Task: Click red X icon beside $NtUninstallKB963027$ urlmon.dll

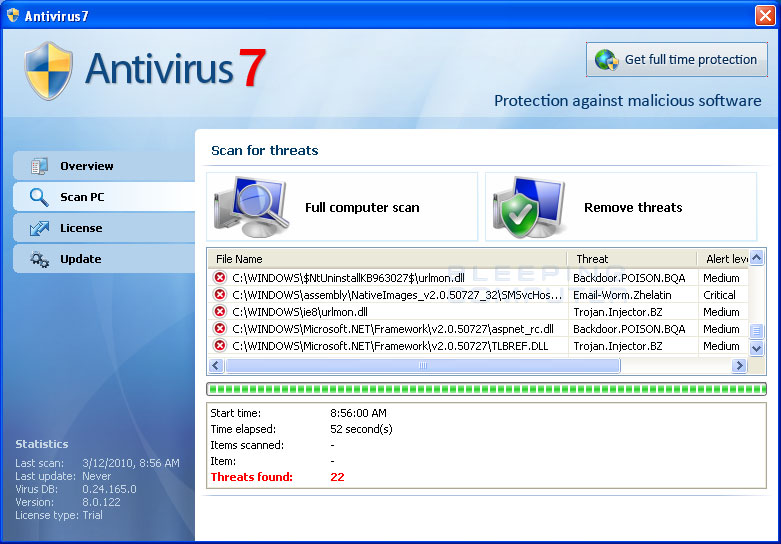Action: [220, 277]
